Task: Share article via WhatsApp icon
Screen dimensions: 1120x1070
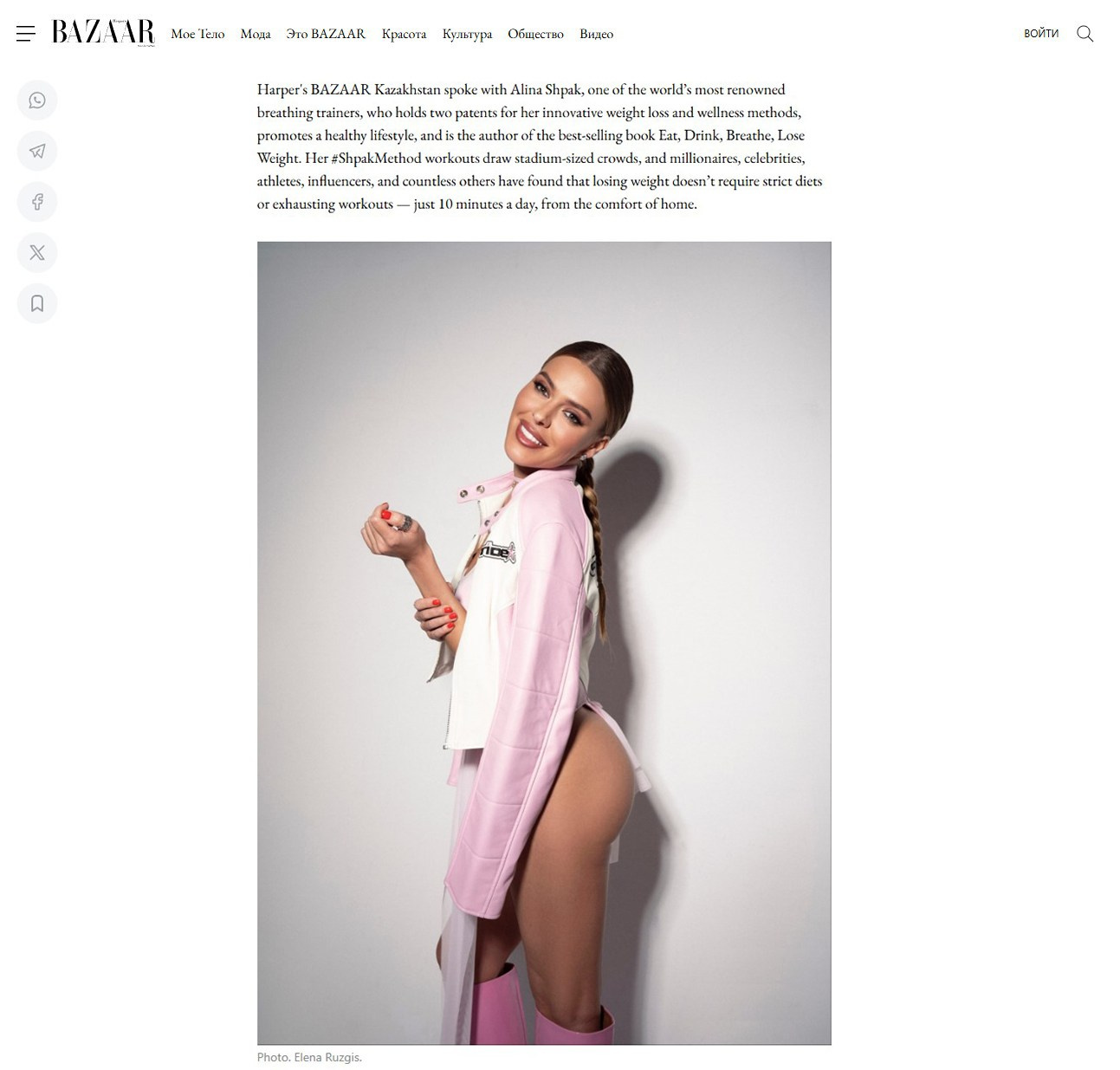Action: click(37, 101)
